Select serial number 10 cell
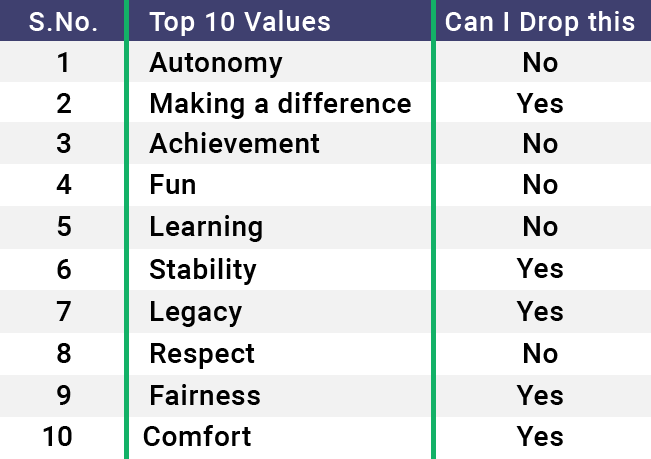Screen dimensions: 651x459 63,436
